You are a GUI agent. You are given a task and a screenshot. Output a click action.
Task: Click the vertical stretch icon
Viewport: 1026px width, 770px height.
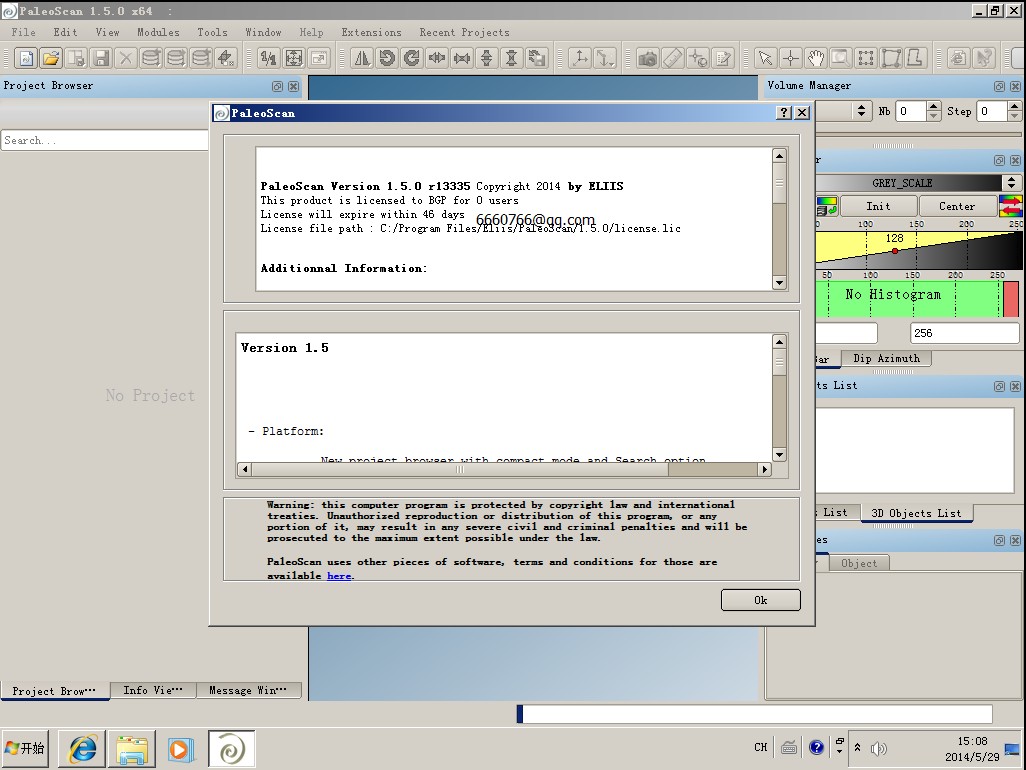tap(486, 58)
